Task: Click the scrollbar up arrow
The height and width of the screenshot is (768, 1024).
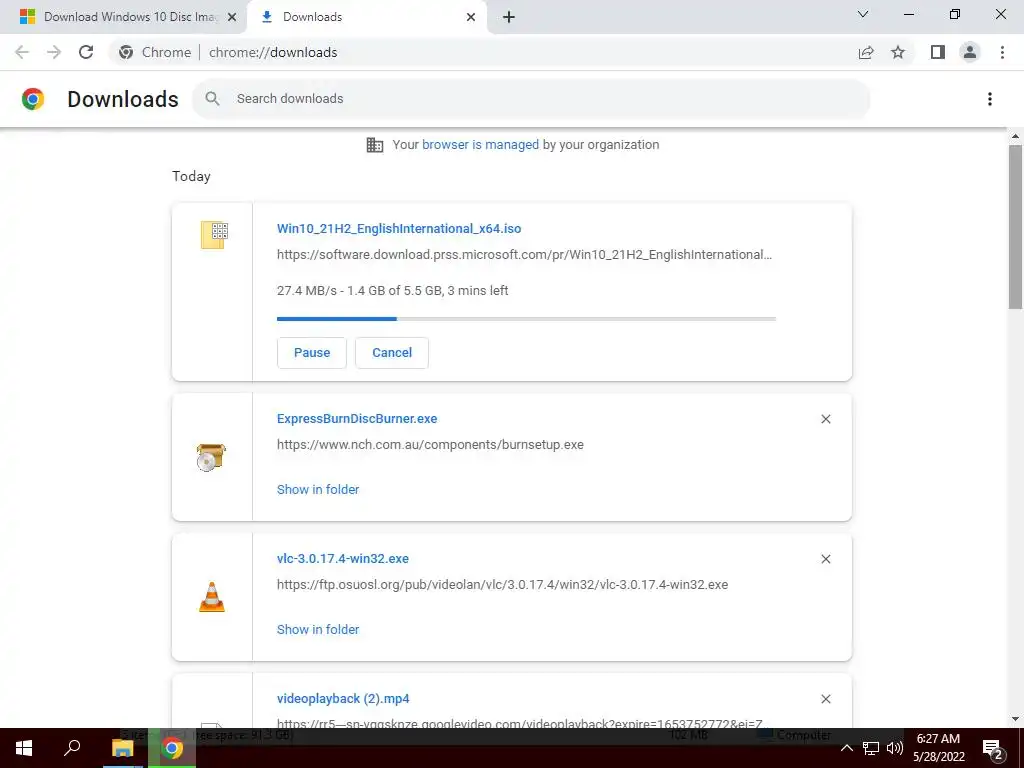Action: click(1015, 136)
